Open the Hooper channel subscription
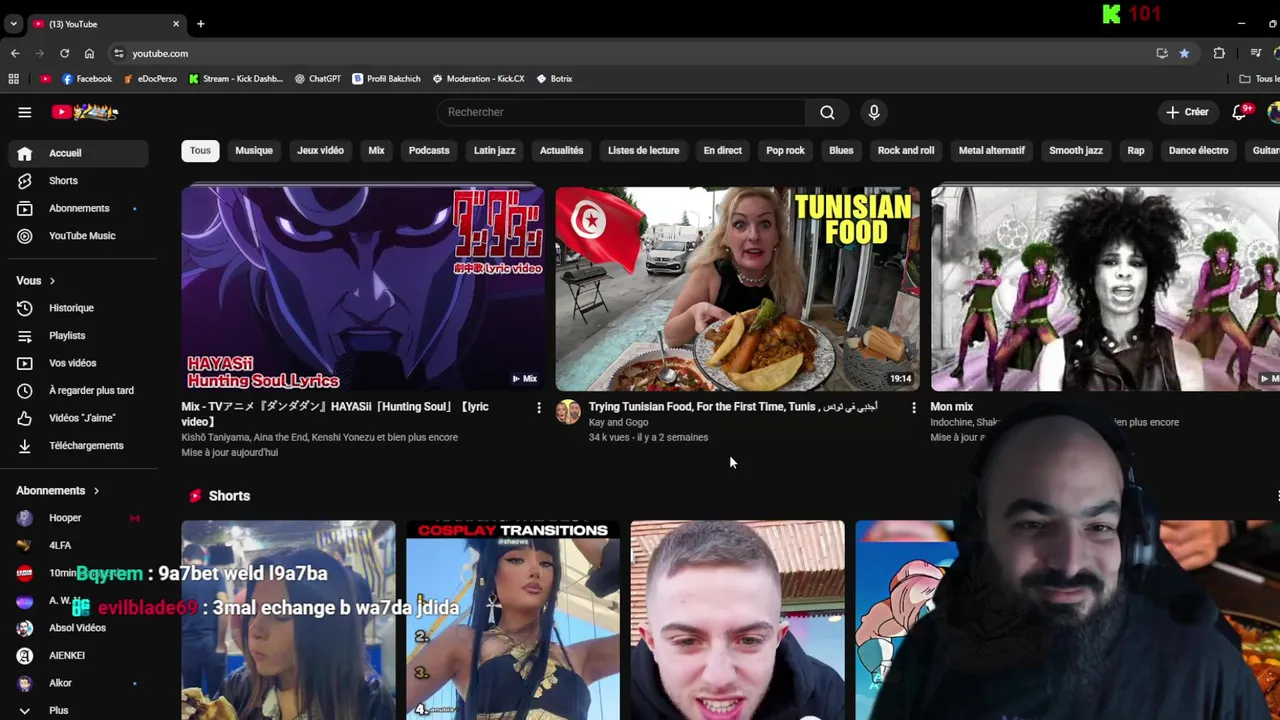1280x720 pixels. (79, 518)
